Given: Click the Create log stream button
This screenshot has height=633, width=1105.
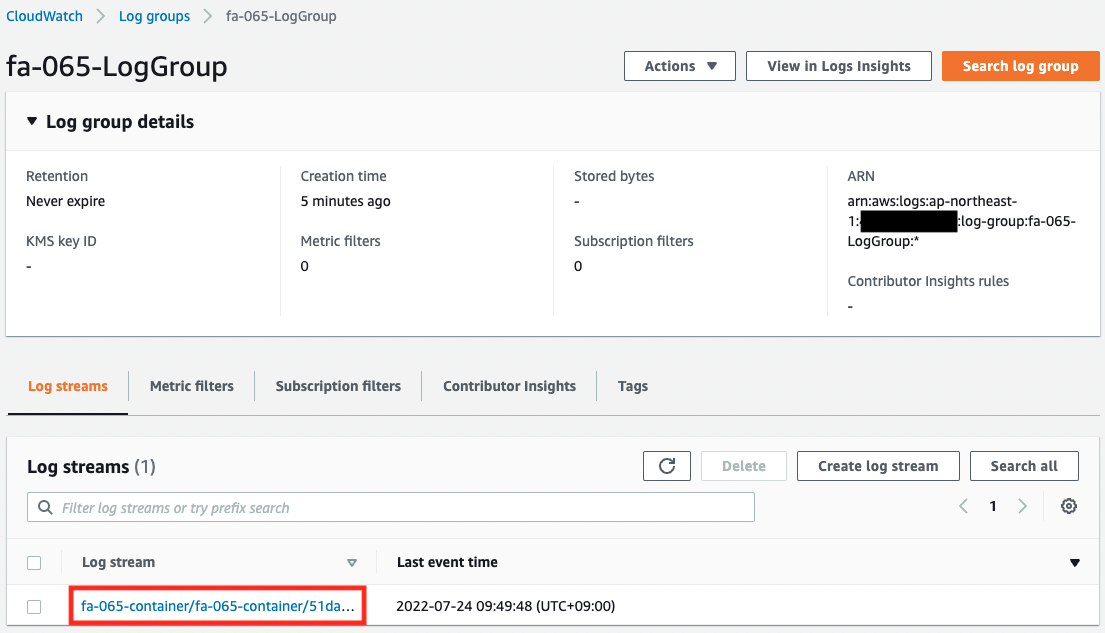Looking at the screenshot, I should coord(877,465).
